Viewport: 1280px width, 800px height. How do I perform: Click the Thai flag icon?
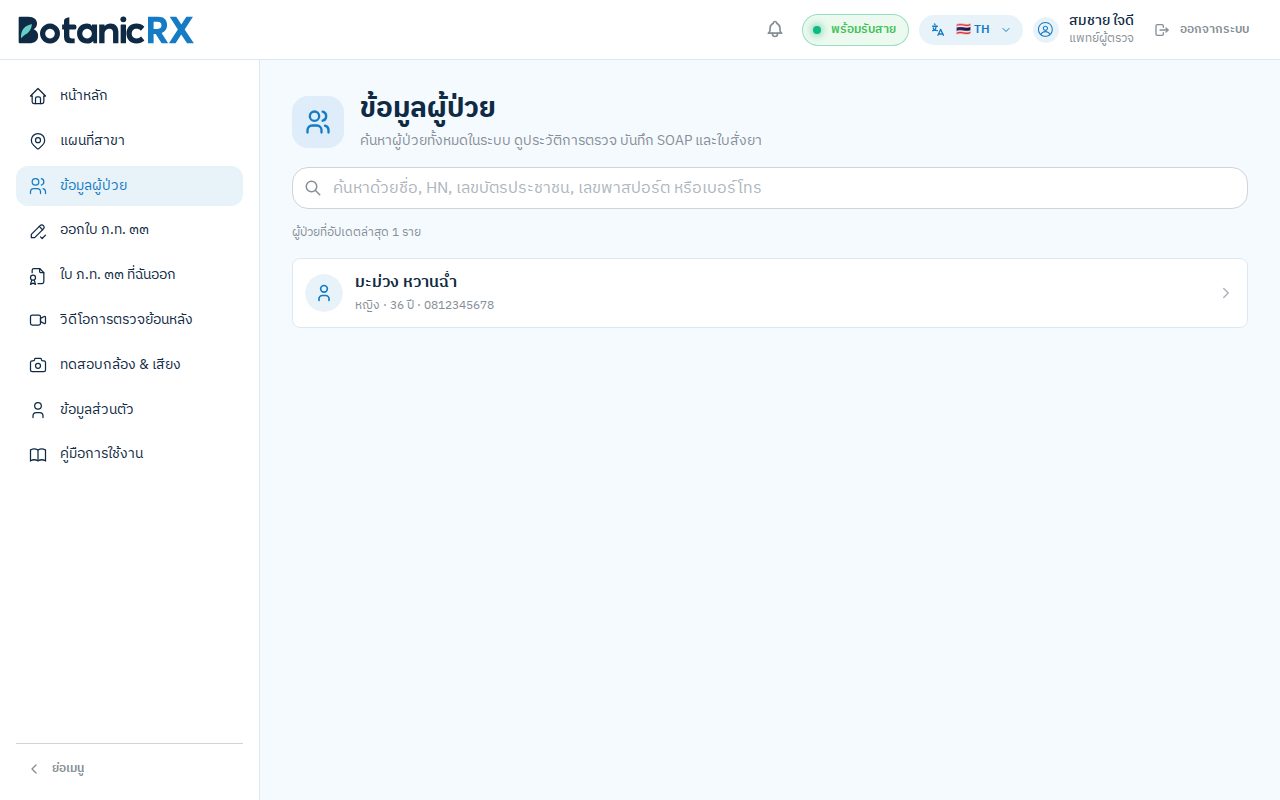(963, 29)
